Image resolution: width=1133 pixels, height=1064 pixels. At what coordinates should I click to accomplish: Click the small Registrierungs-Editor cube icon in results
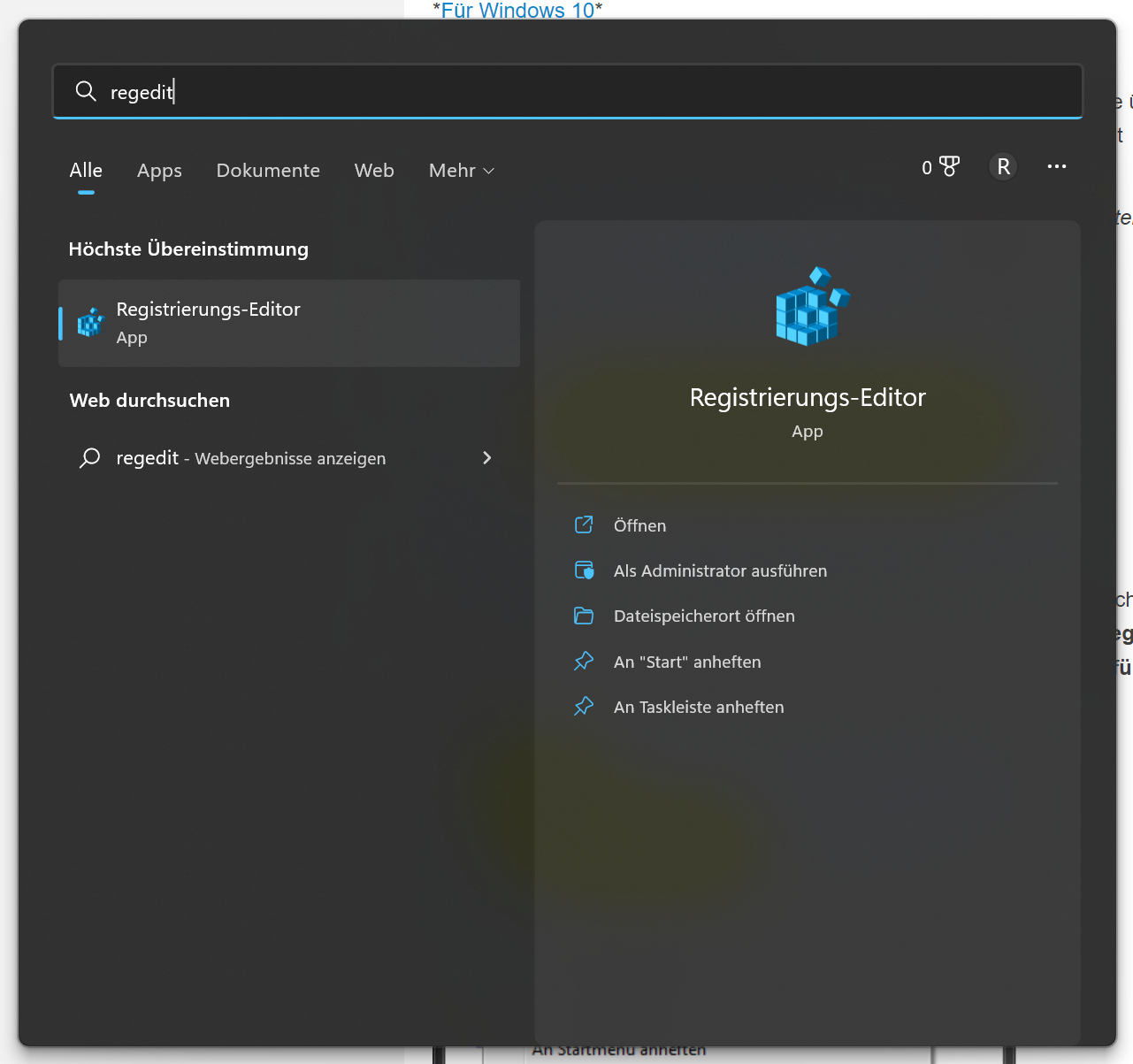[90, 323]
